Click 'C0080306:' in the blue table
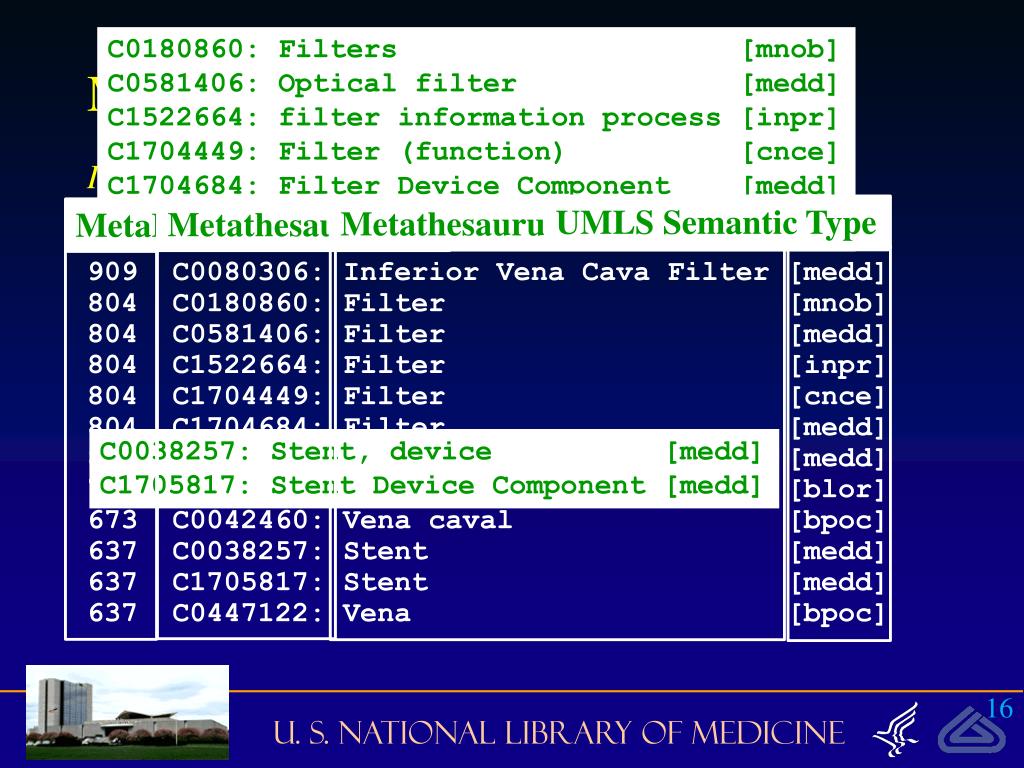1024x768 pixels. tap(248, 272)
